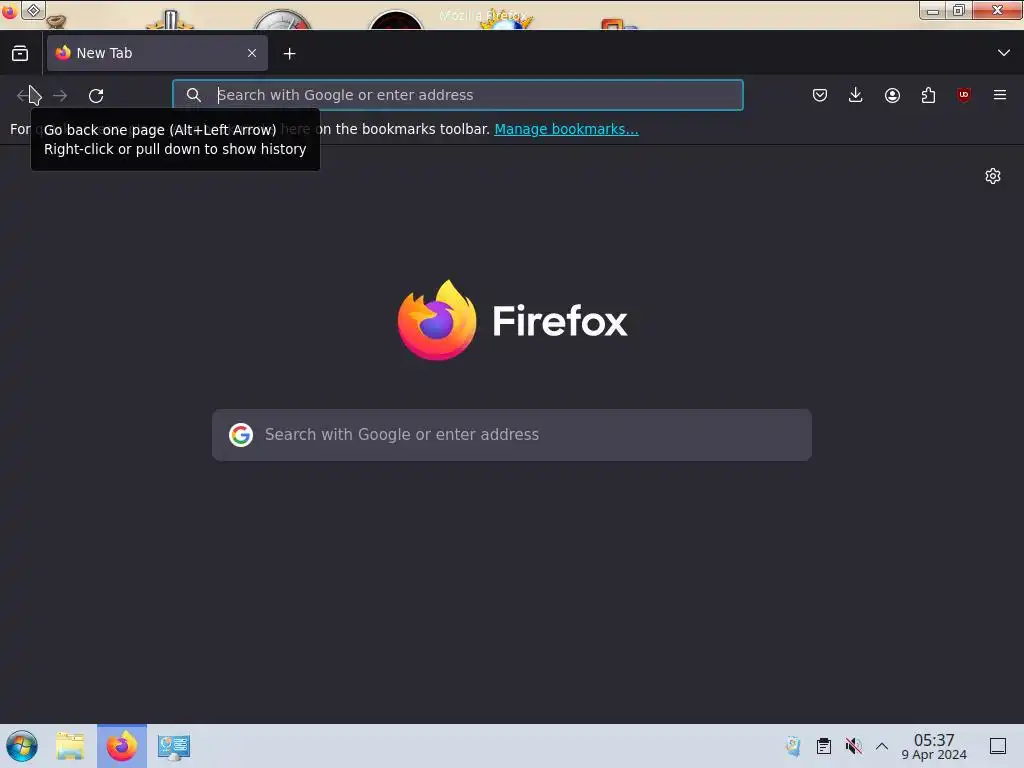Select the Firefox taskbar entry
The height and width of the screenshot is (768, 1024).
click(x=122, y=746)
